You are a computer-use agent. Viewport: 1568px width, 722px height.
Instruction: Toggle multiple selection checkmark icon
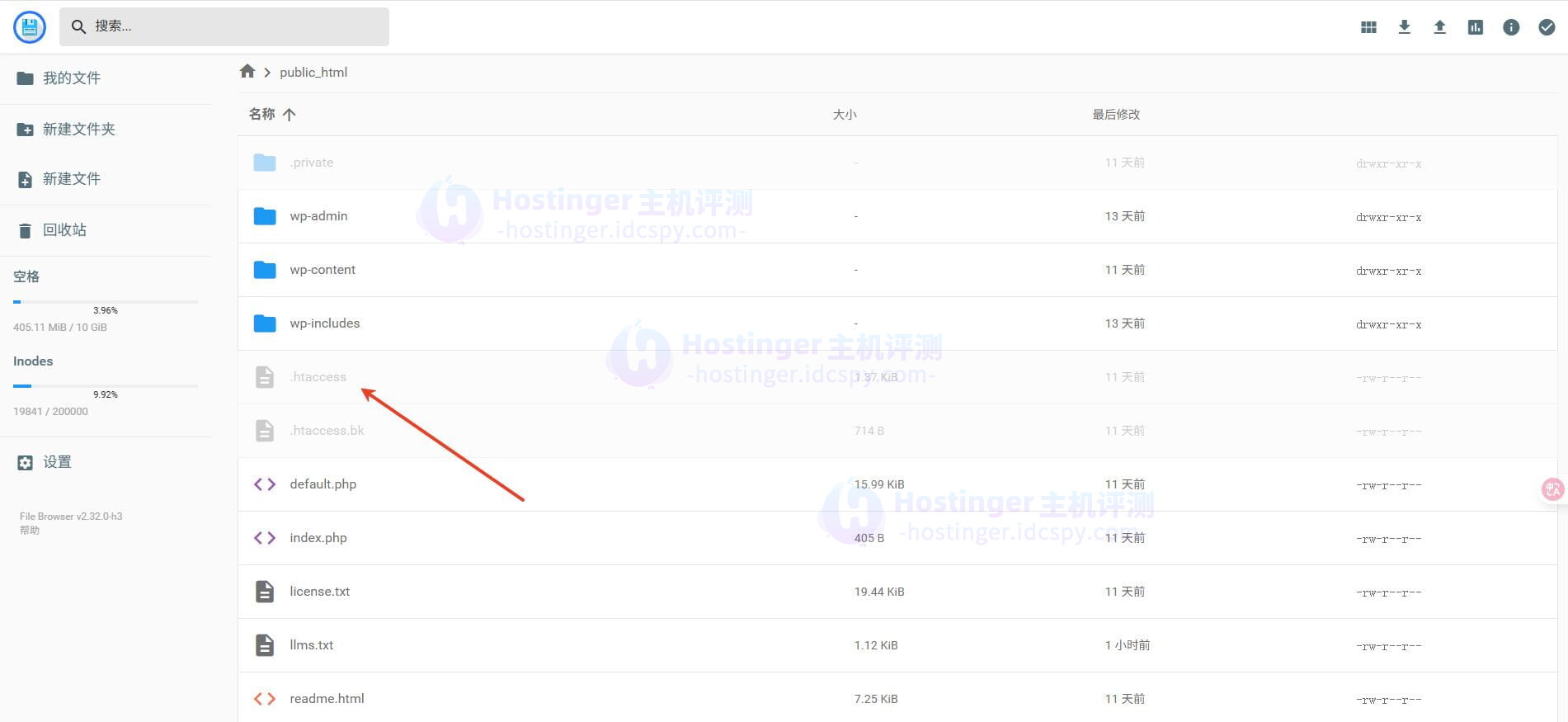click(x=1547, y=27)
